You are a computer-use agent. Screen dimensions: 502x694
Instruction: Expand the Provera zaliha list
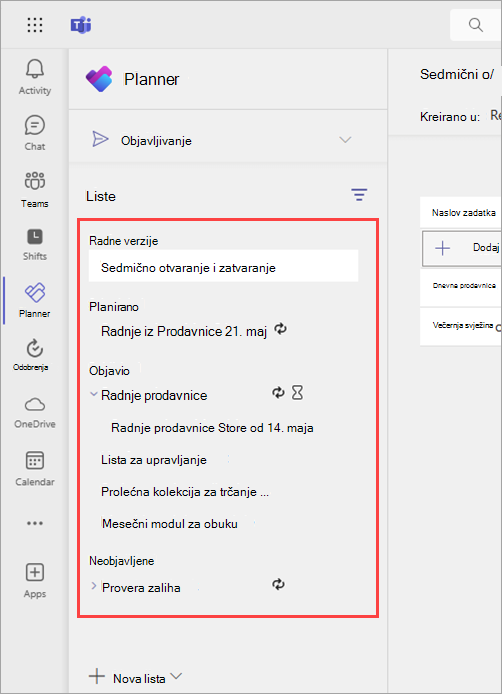[x=93, y=586]
